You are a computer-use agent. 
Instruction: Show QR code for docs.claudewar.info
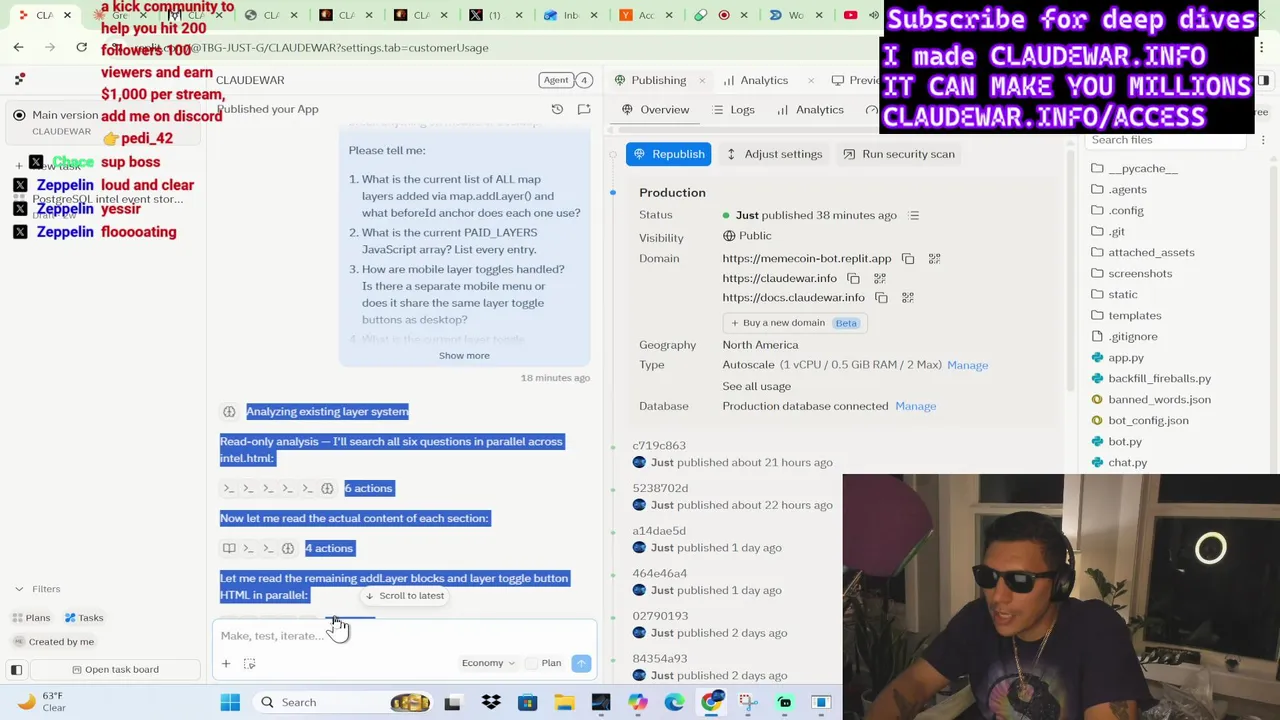pyautogui.click(x=908, y=298)
